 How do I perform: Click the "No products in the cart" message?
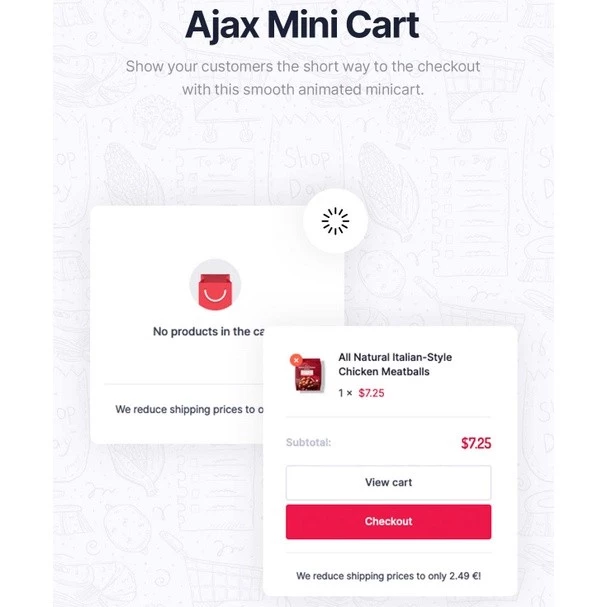208,332
